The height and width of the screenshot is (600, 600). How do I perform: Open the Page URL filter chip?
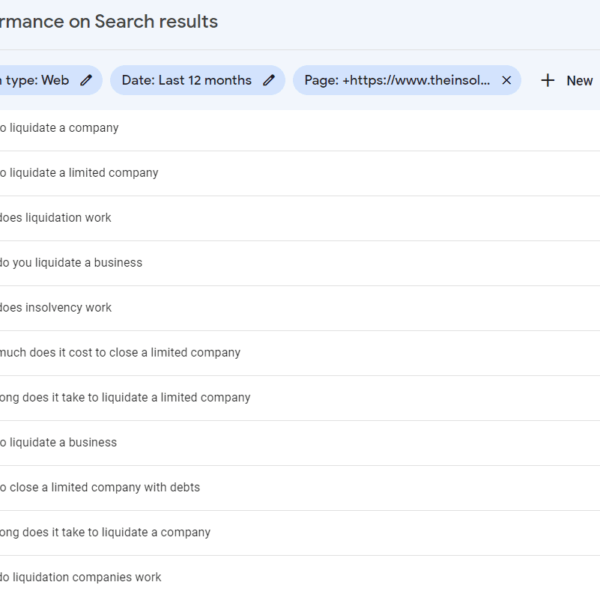[397, 80]
